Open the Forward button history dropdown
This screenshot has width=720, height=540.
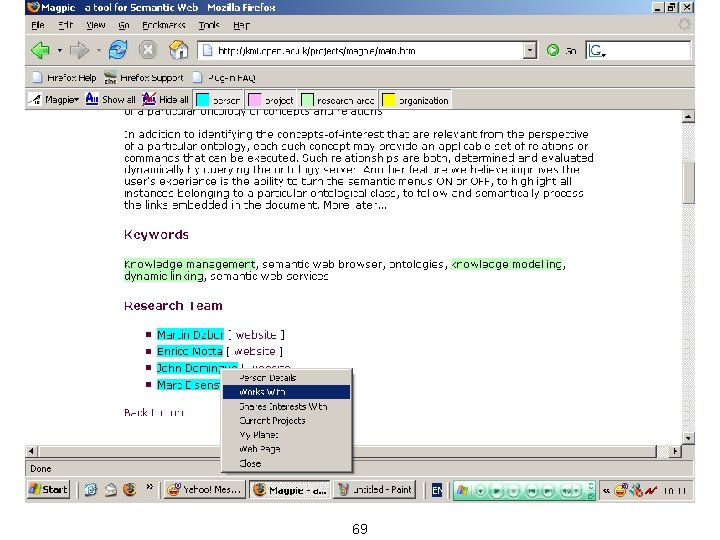(98, 50)
